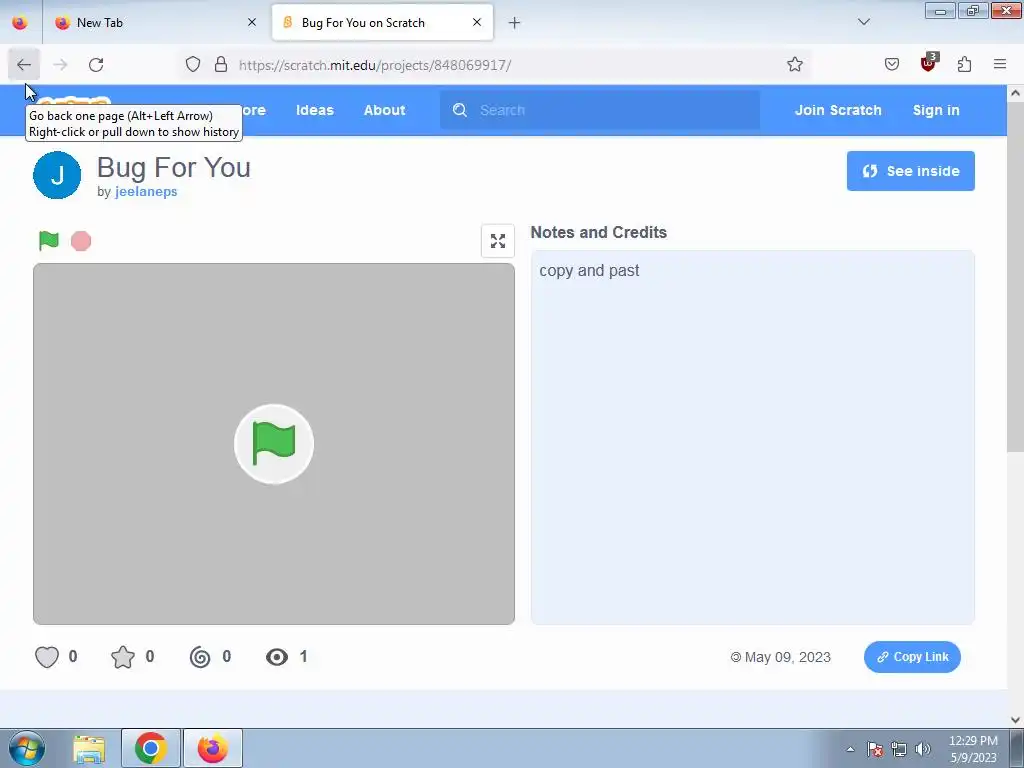This screenshot has width=1024, height=768.
Task: Close the New Tab tab
Action: tap(251, 22)
